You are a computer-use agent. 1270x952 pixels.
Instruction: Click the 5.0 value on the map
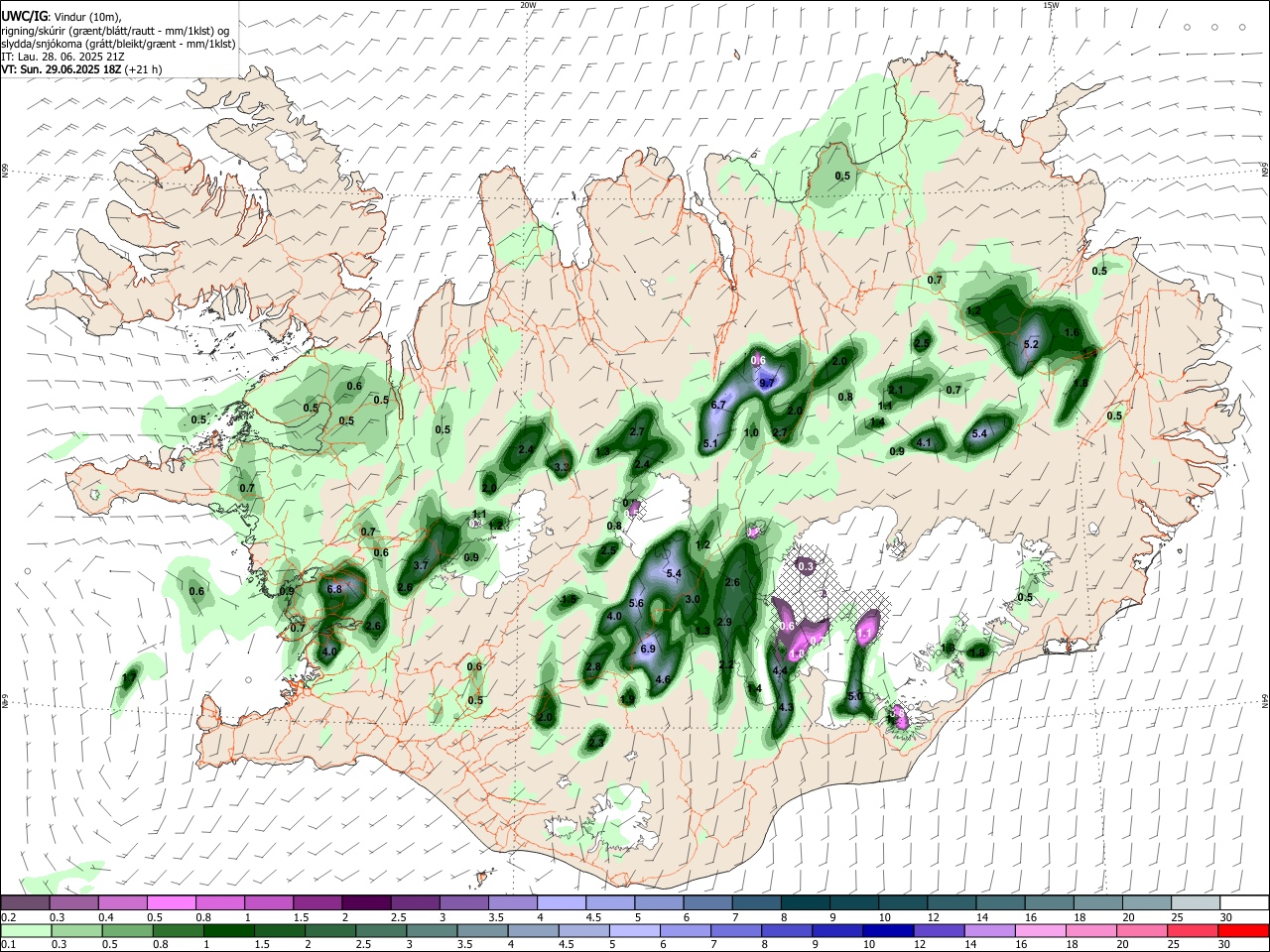855,697
